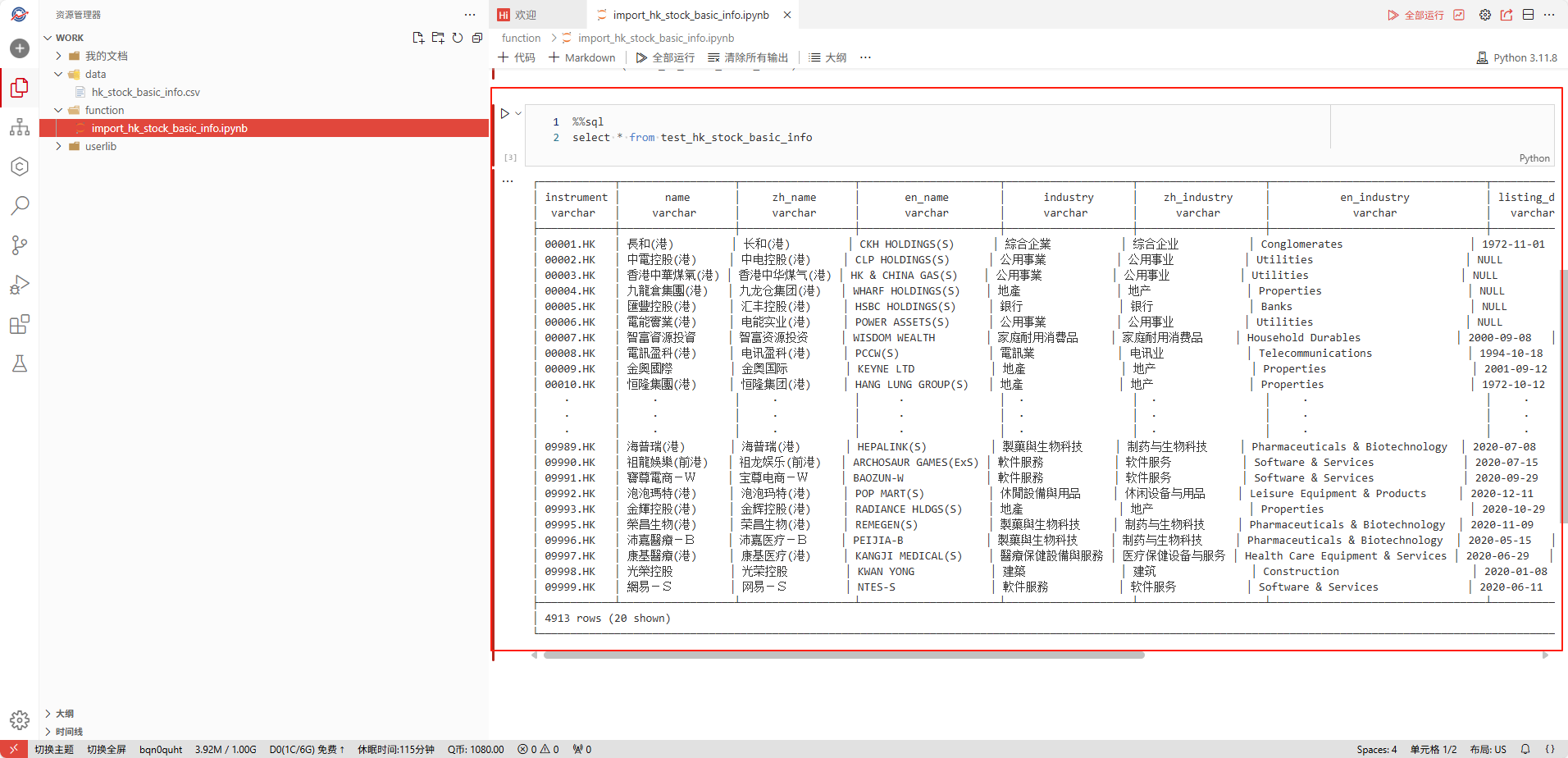Click the curly braces icon in the status bar
Image resolution: width=1568 pixels, height=758 pixels.
(x=1550, y=749)
